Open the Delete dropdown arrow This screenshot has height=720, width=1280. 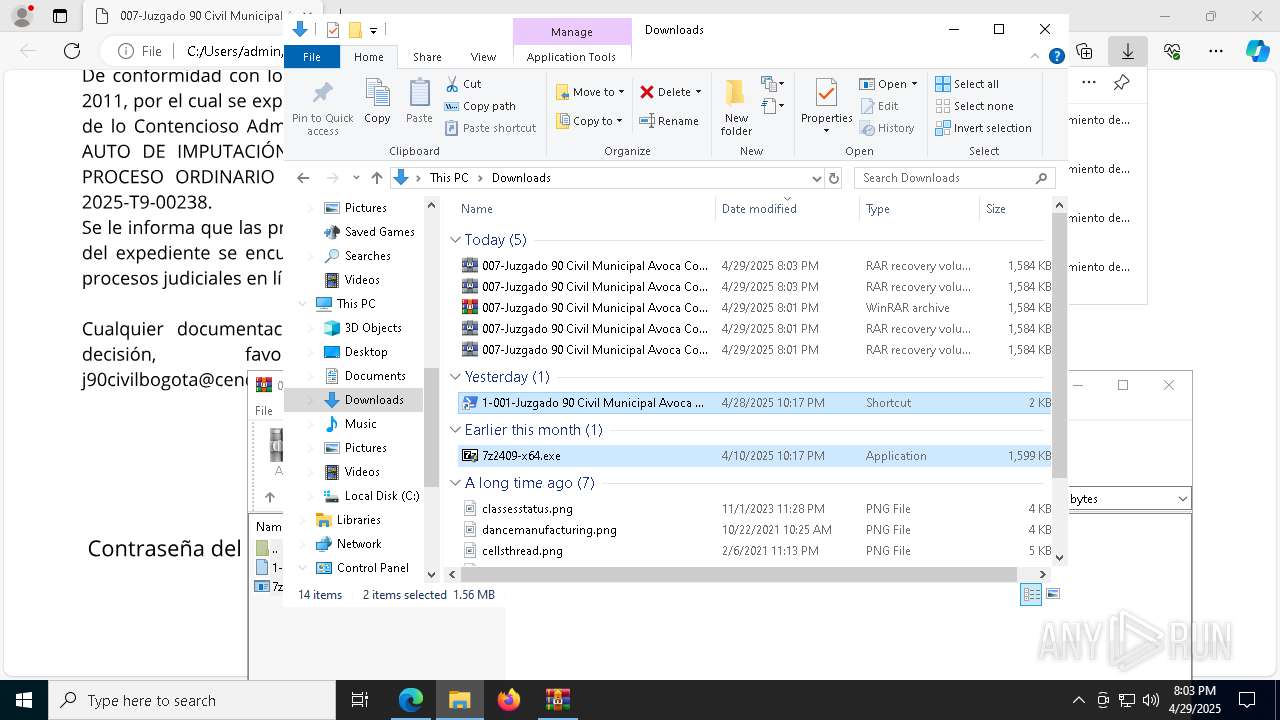point(698,92)
